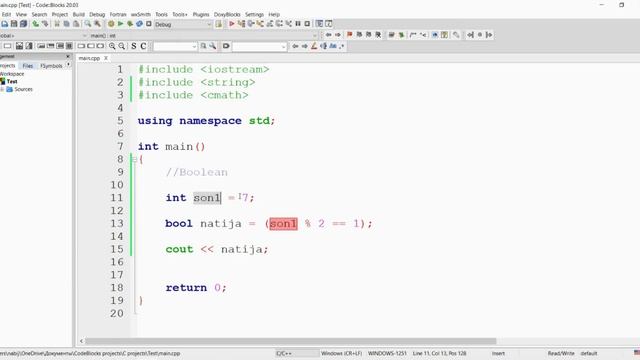Toggle bookmark with the red flag icon
The width and height of the screenshot is (640, 360).
(x=349, y=35)
